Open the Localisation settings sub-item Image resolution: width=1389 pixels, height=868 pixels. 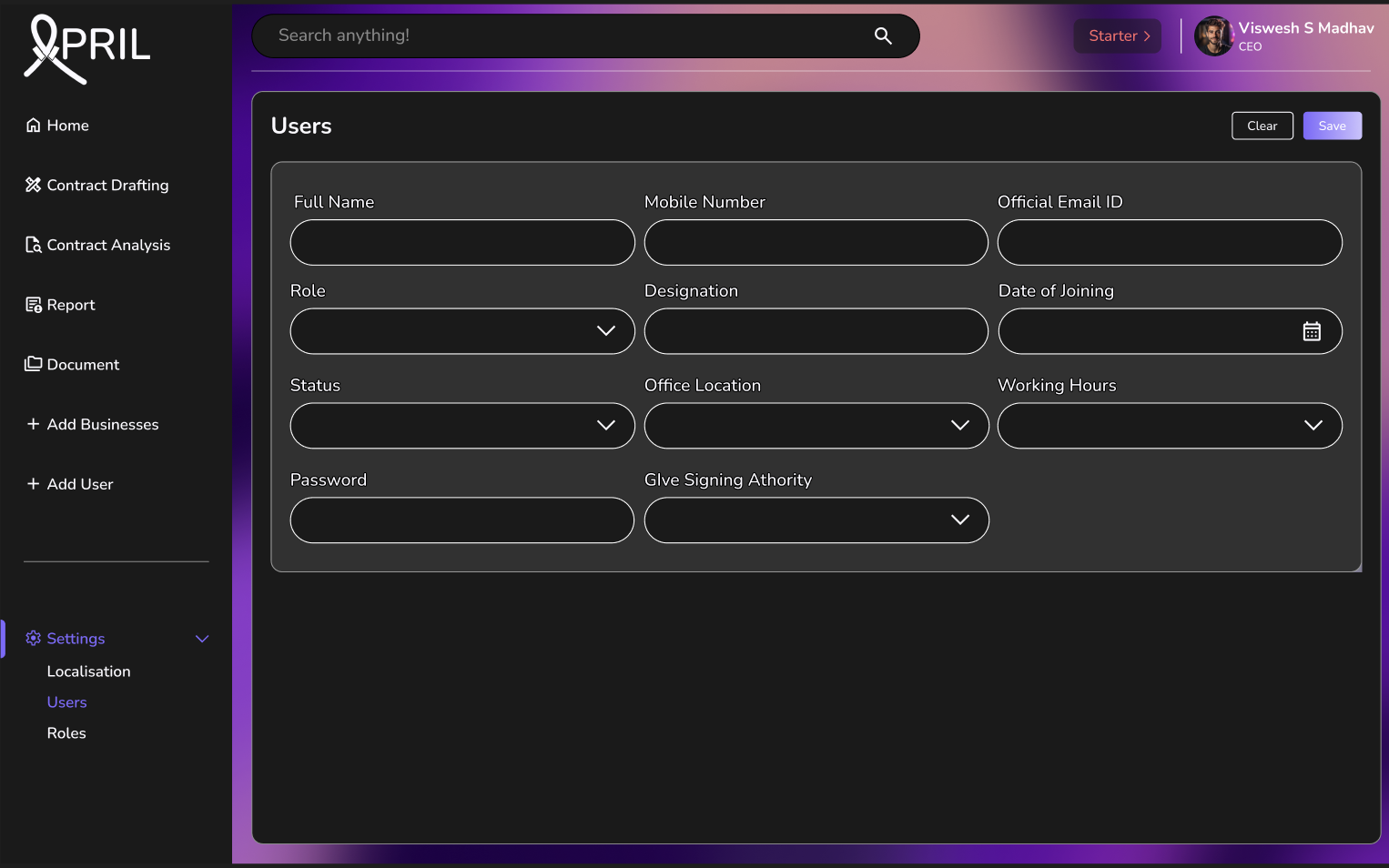click(89, 671)
